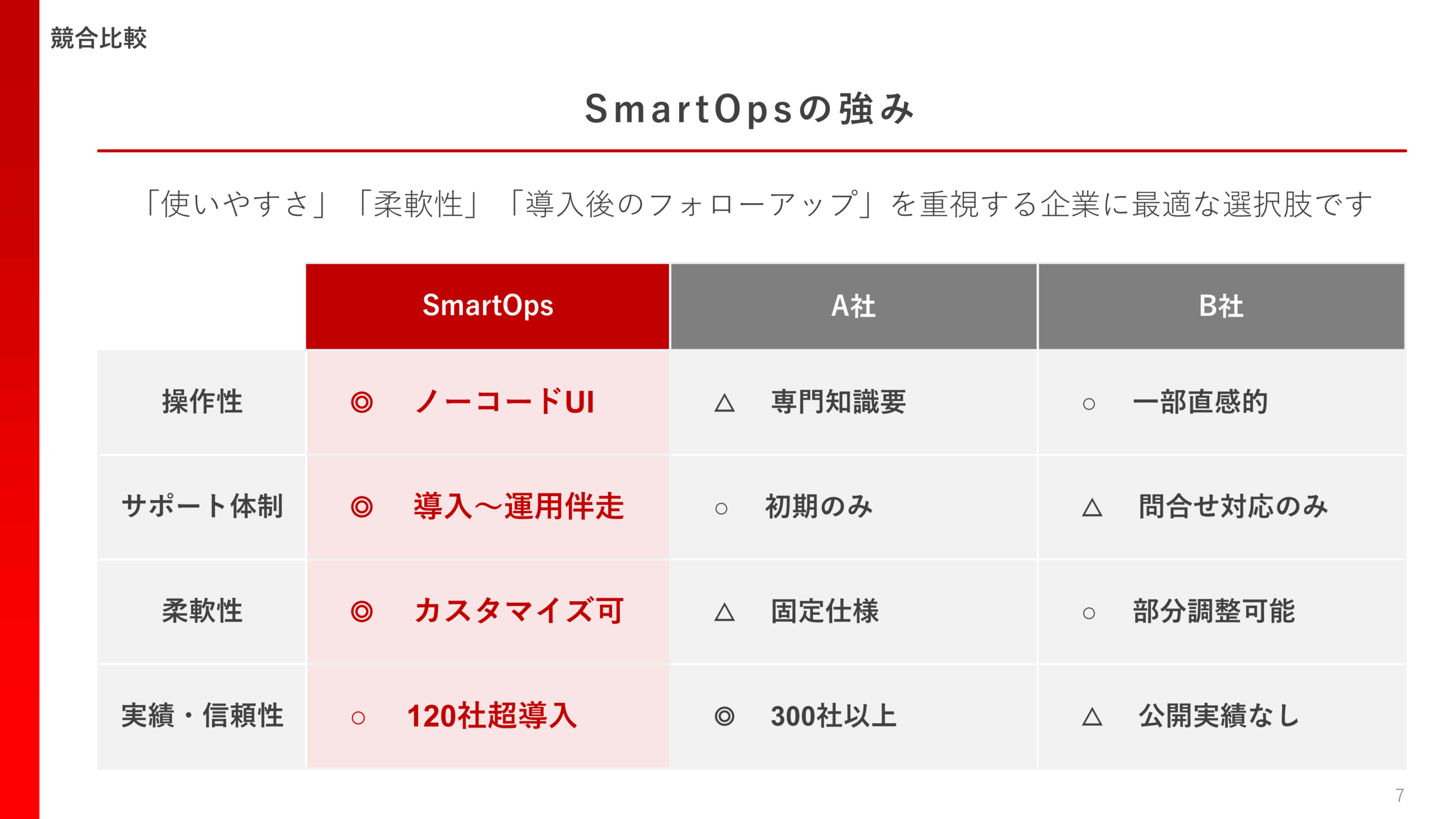Click the double-circle icon beside ノーコードUI

(362, 402)
